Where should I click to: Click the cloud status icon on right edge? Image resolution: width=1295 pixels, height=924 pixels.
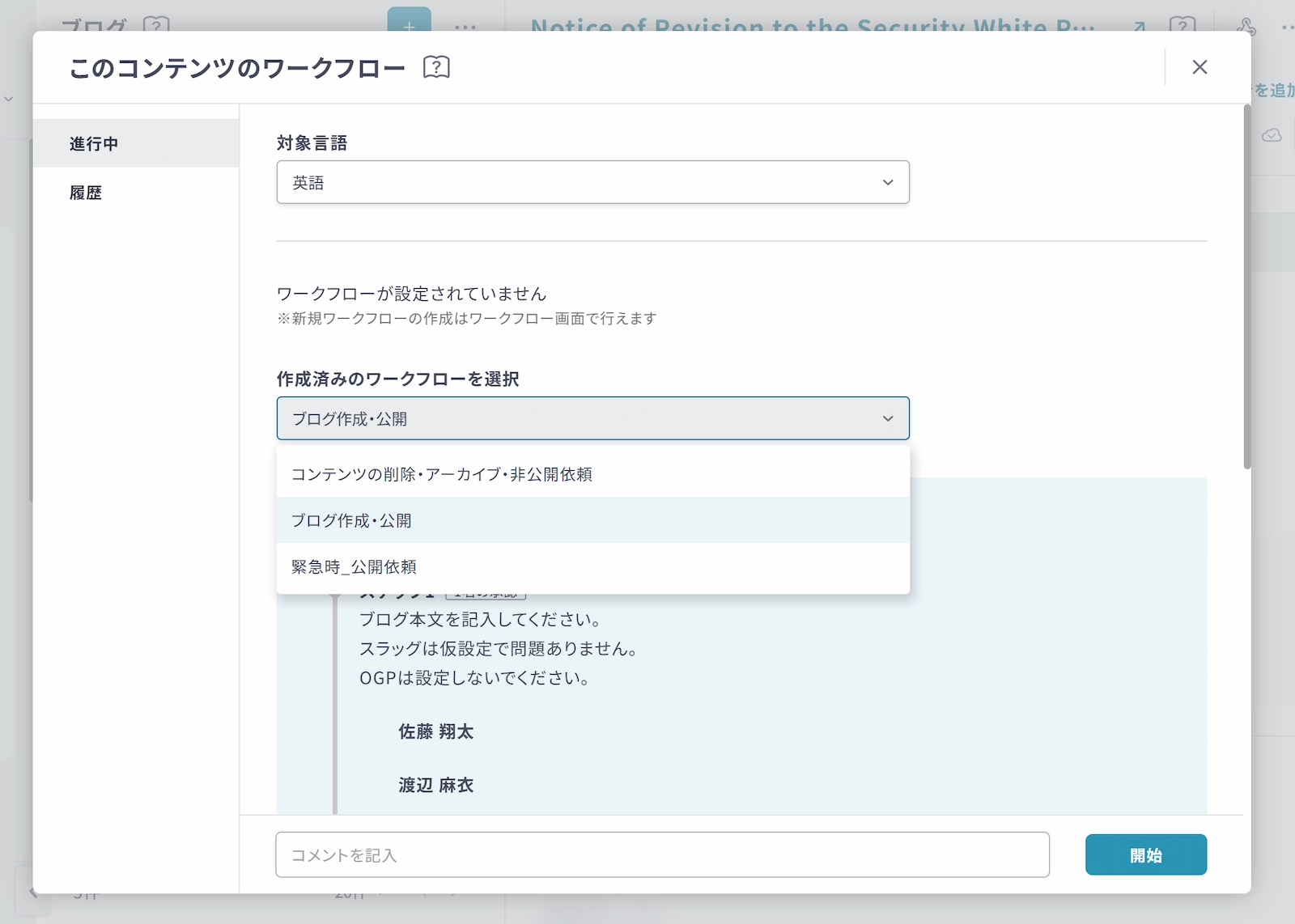tap(1272, 135)
